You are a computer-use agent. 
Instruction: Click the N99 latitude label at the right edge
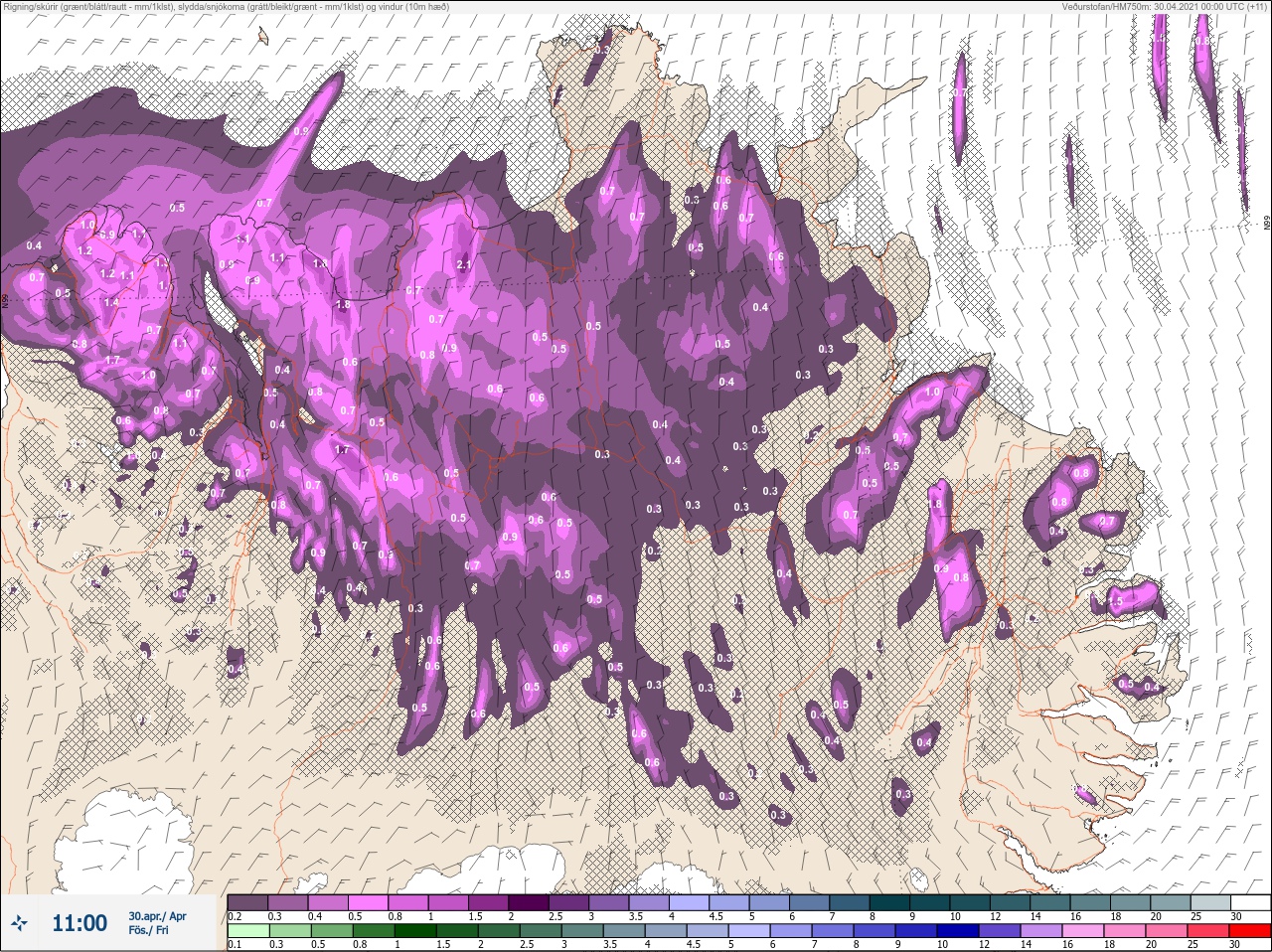tap(1266, 225)
